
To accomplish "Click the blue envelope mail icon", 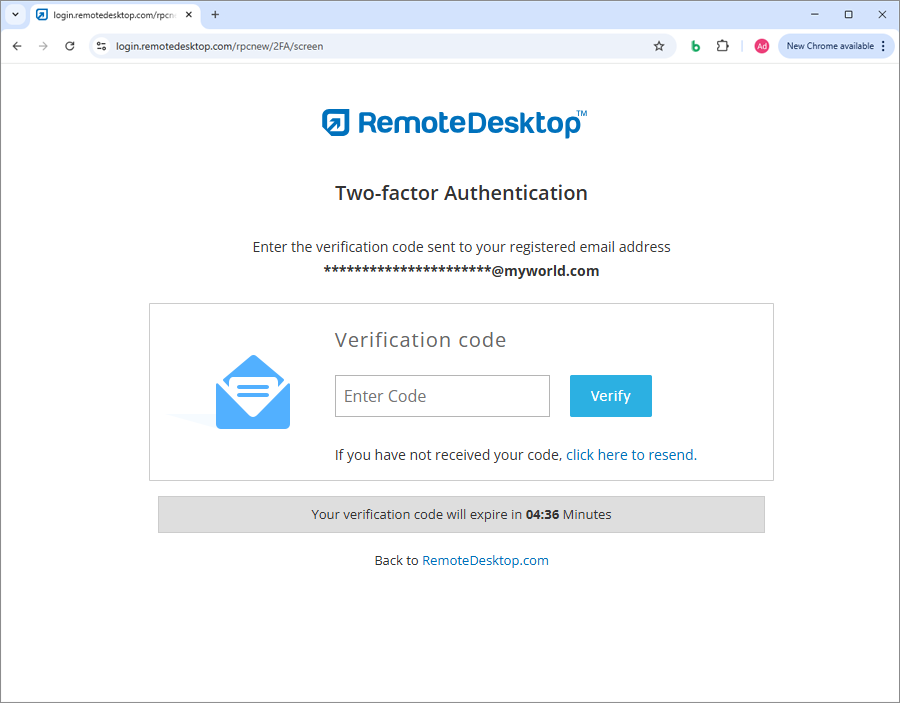I will point(253,393).
